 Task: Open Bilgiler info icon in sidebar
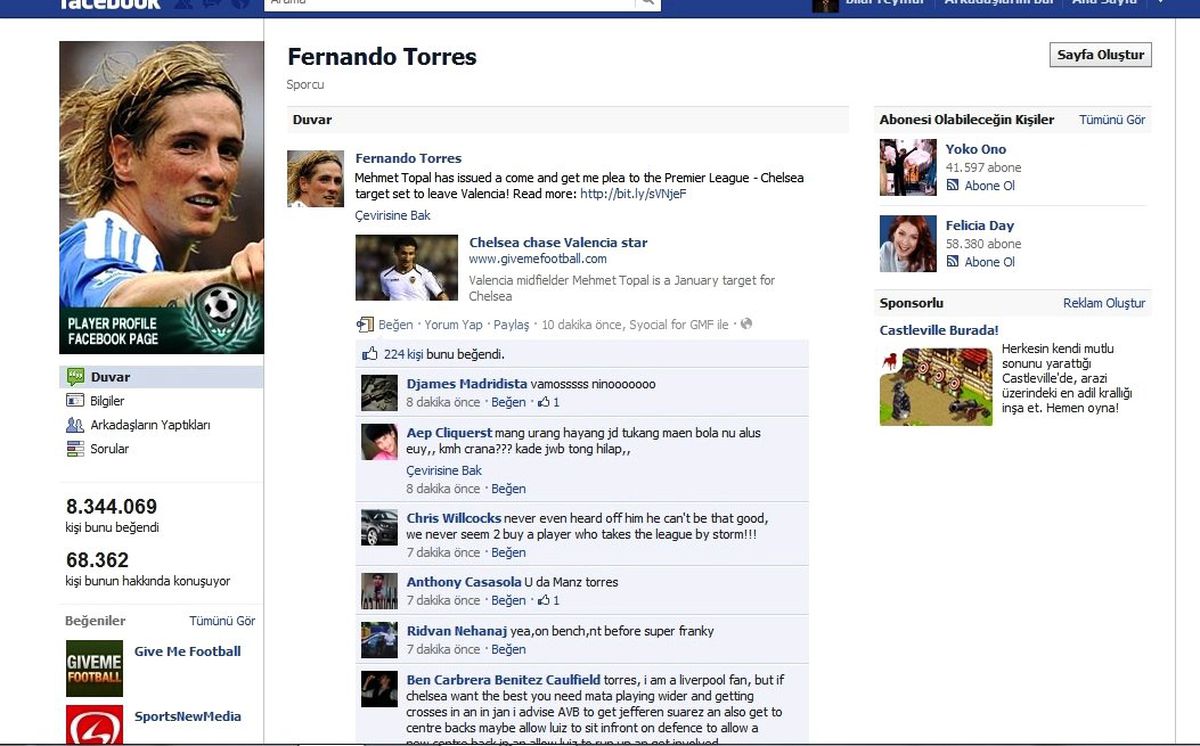tap(75, 401)
